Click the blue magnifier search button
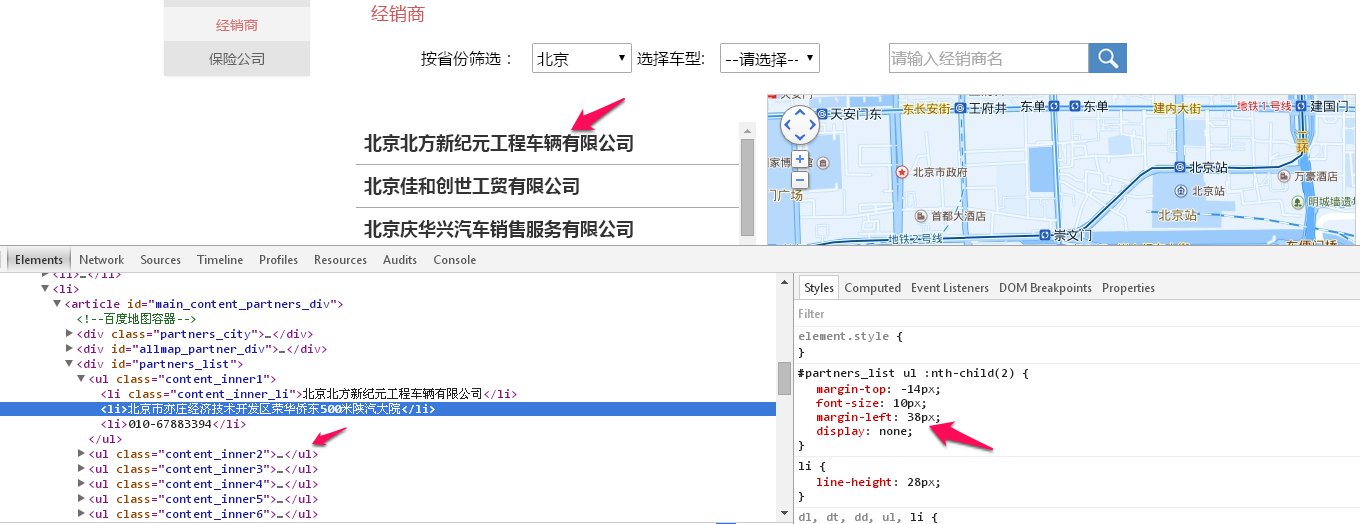 [1108, 58]
